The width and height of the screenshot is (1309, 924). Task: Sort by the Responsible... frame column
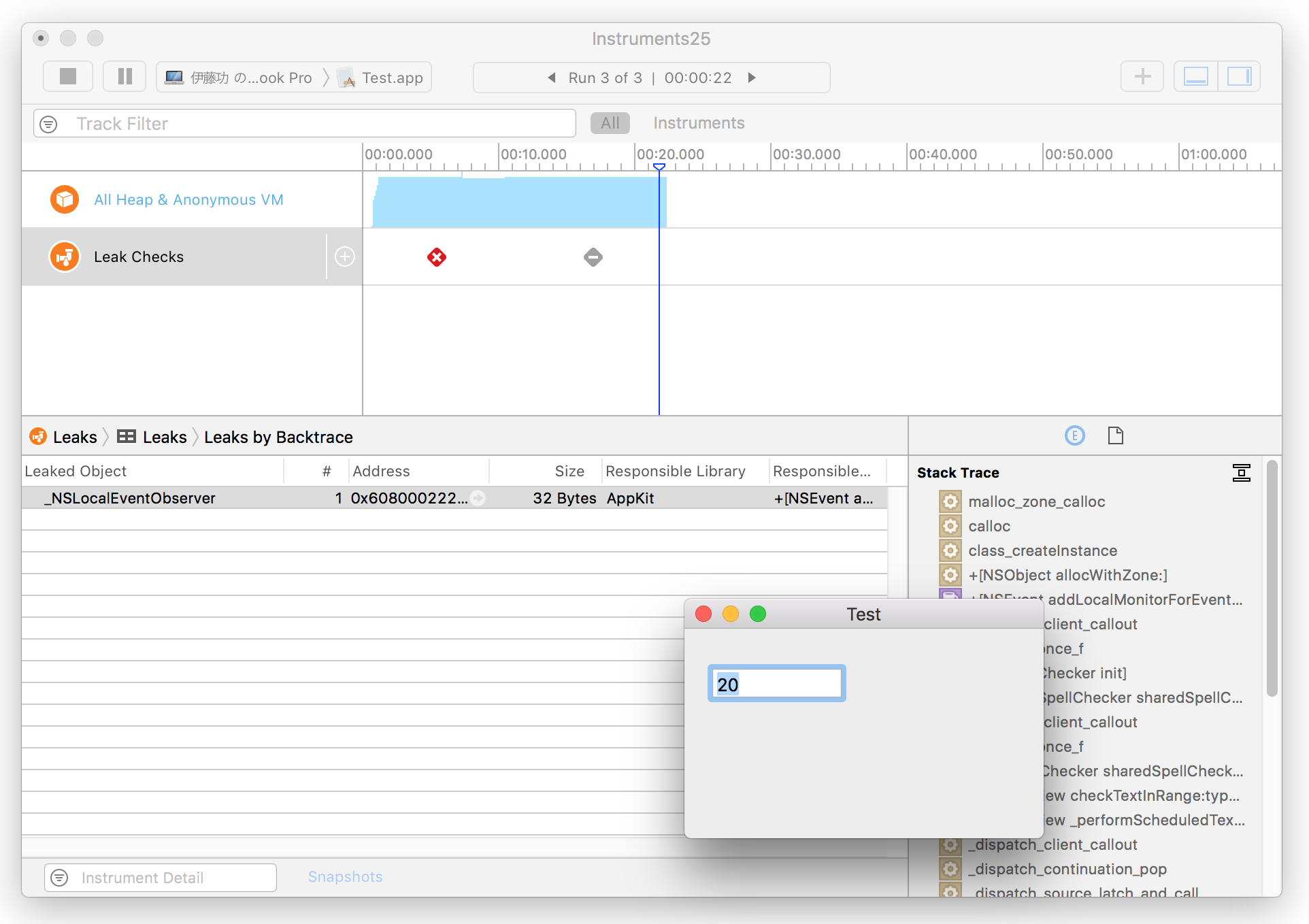point(828,471)
